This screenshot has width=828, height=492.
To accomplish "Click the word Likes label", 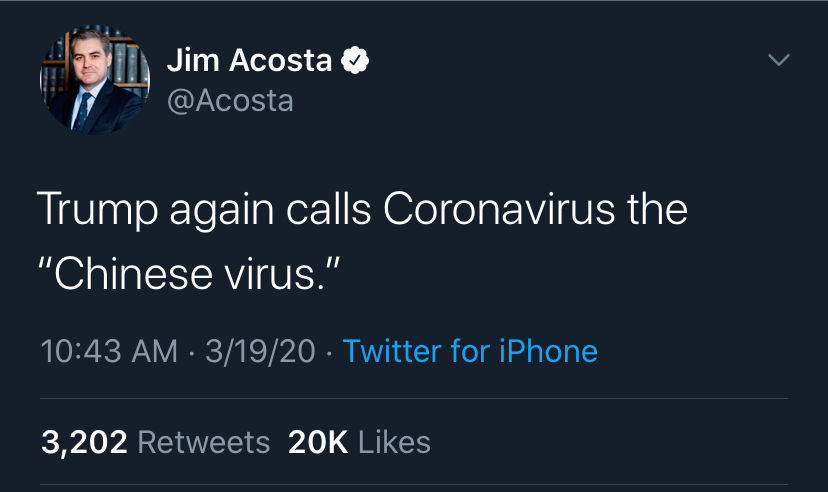I will pos(394,442).
